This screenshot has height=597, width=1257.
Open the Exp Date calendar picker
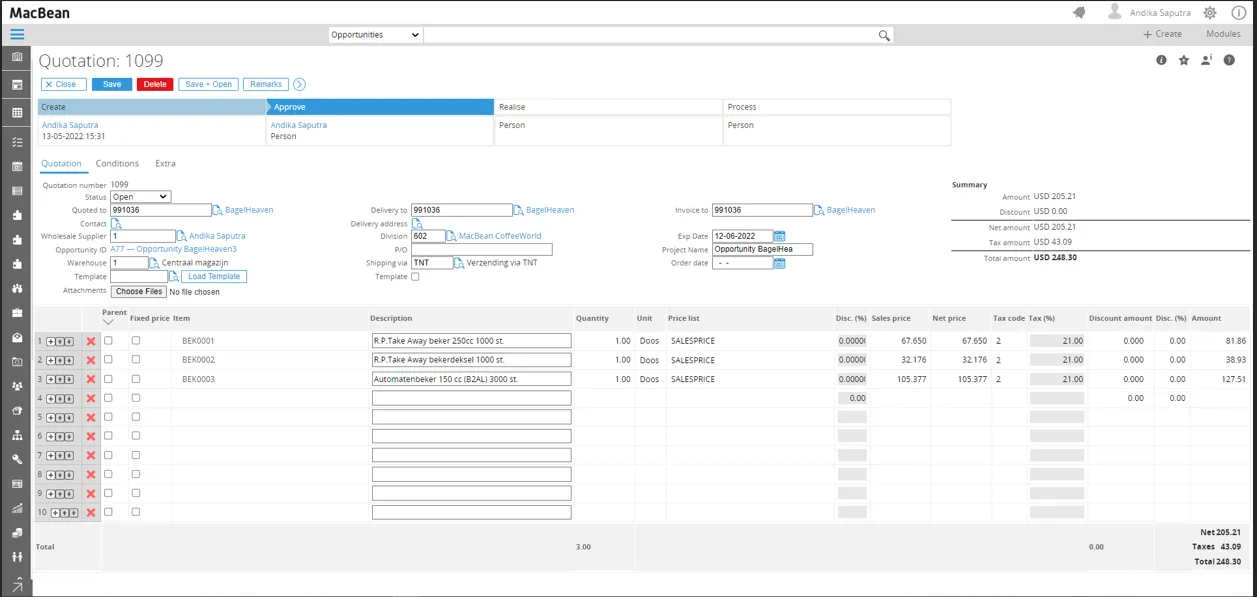[x=780, y=236]
